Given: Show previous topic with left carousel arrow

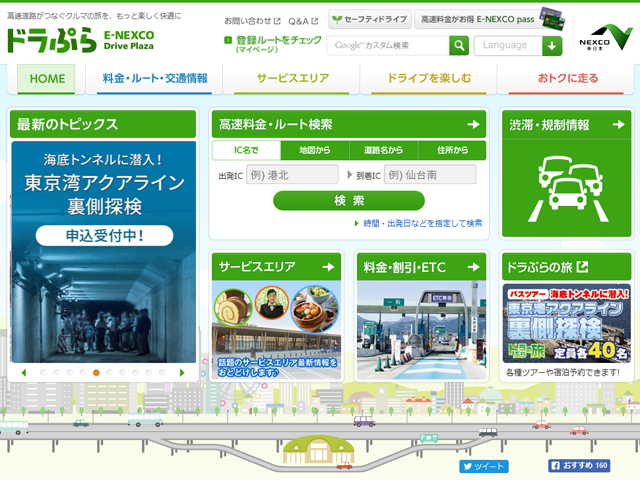Looking at the screenshot, I should 23,373.
